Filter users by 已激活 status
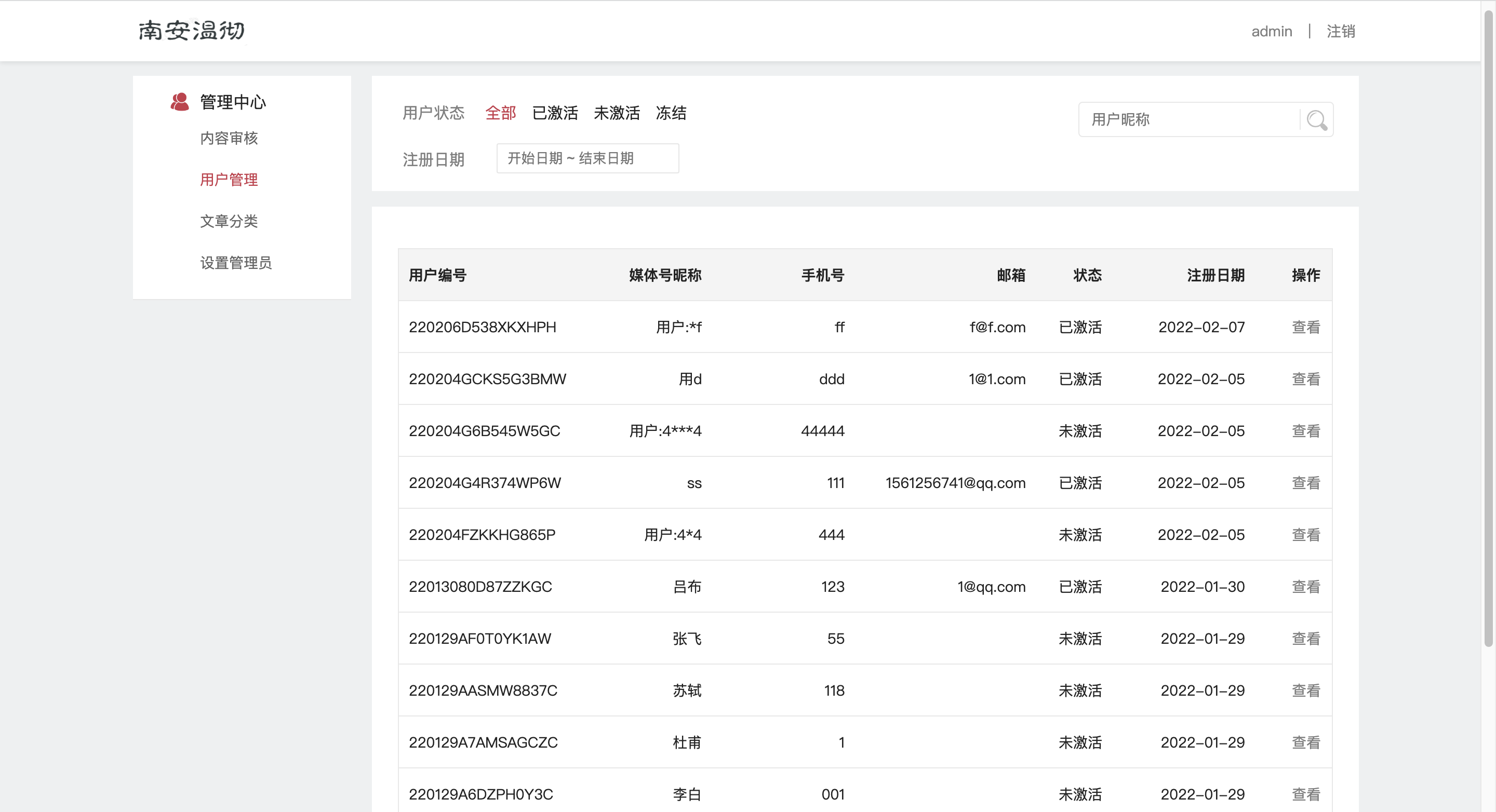Screen dimensions: 1496x812 click(555, 113)
